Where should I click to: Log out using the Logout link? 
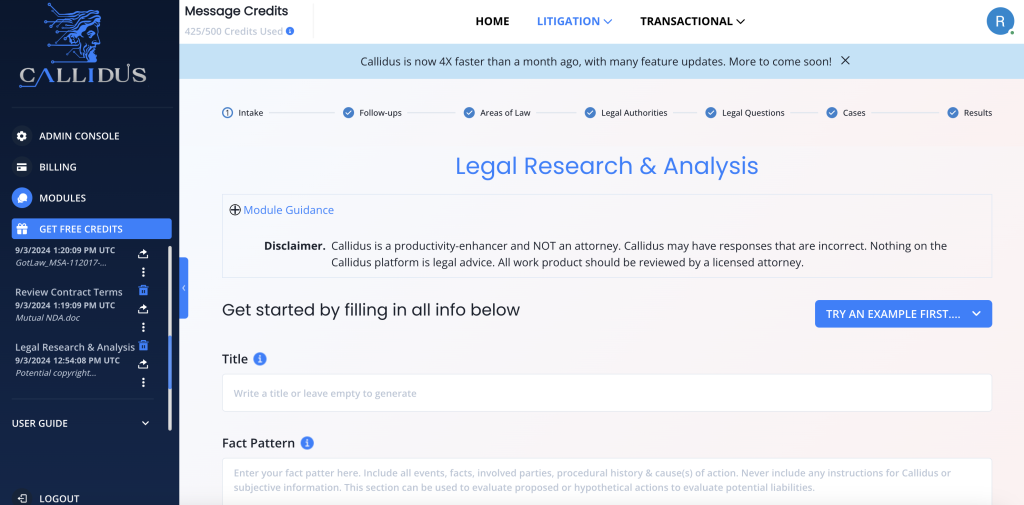coord(58,498)
